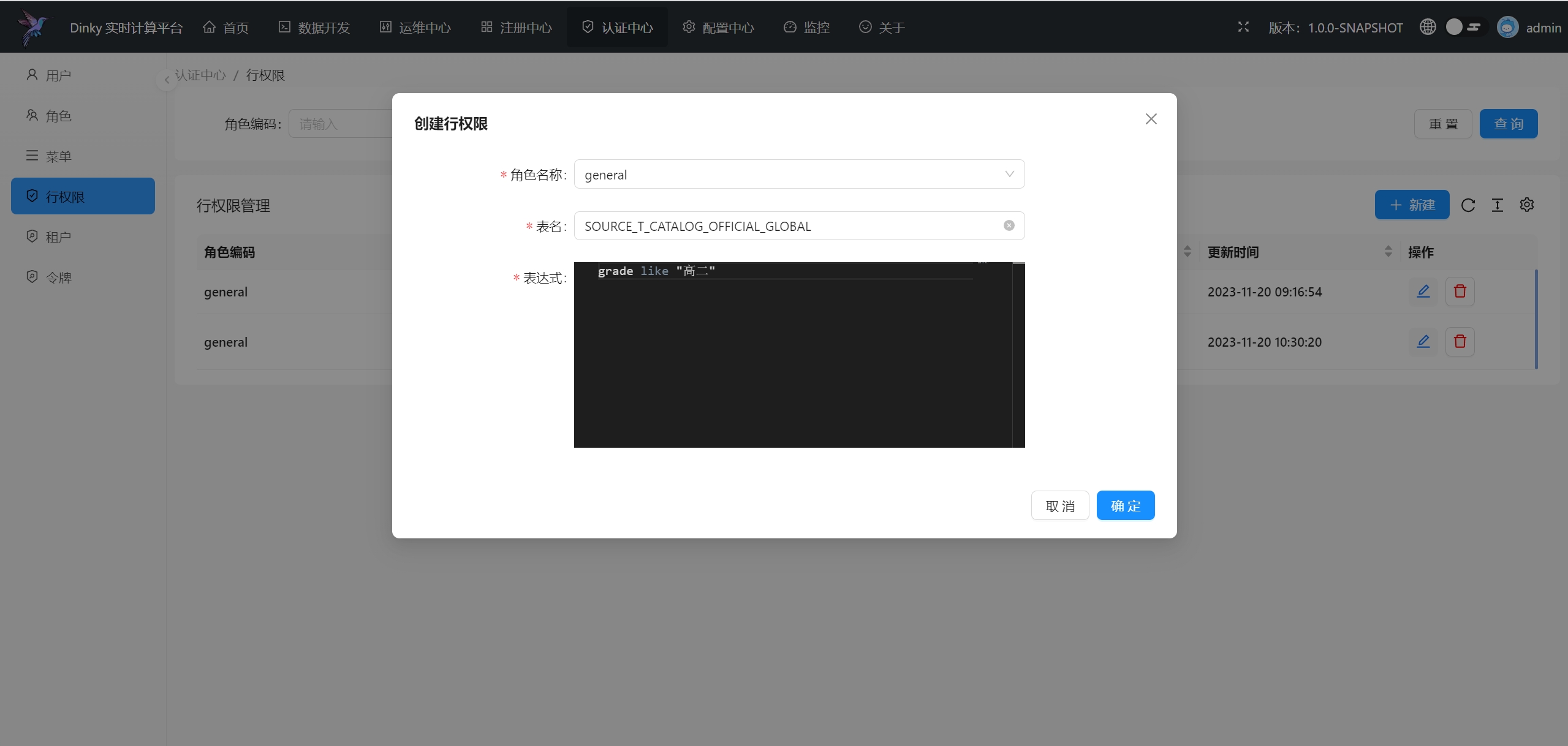
Task: Click the 2023-11-20 09:16:54 timestamp
Action: (1265, 292)
